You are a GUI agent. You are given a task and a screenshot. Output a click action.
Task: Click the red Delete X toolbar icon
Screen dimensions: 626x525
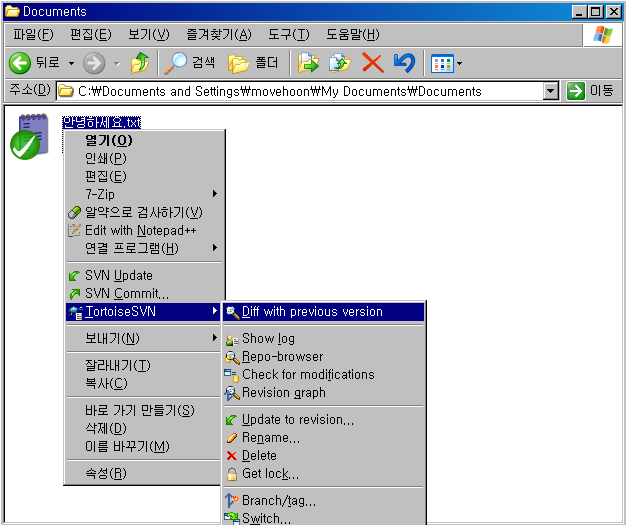coord(372,63)
